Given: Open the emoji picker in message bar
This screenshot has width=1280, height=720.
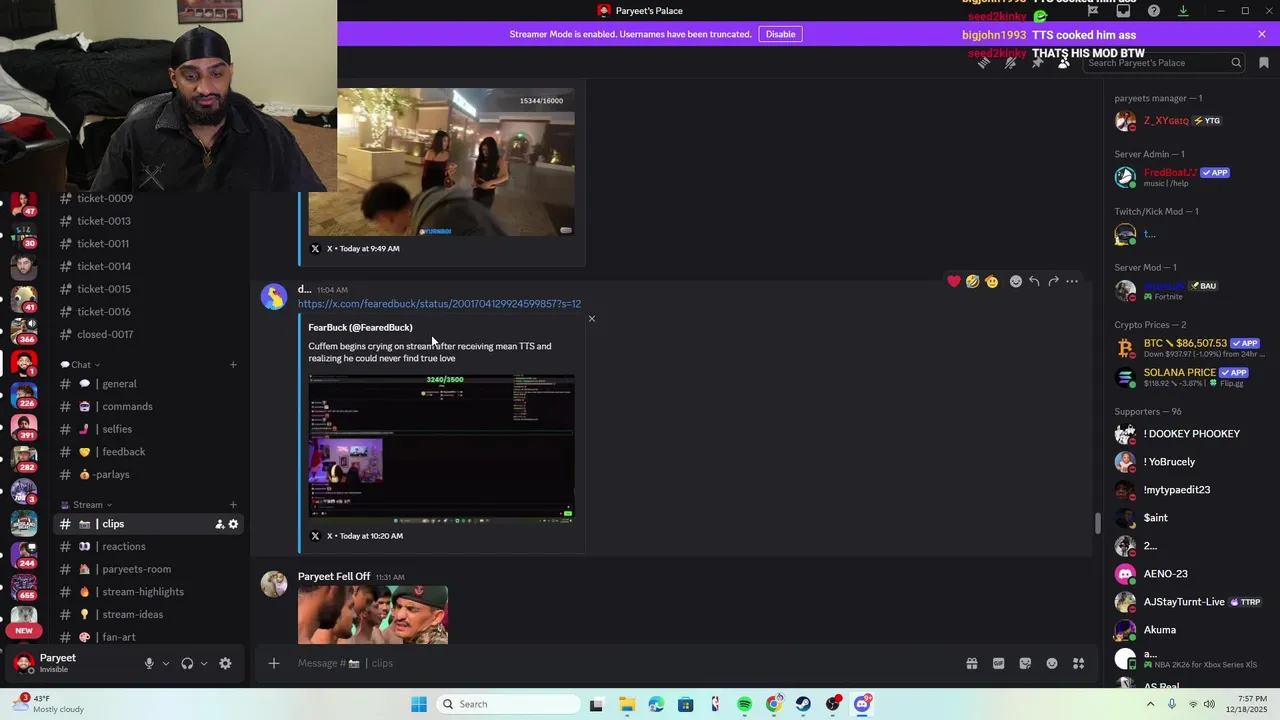Looking at the screenshot, I should [1052, 664].
